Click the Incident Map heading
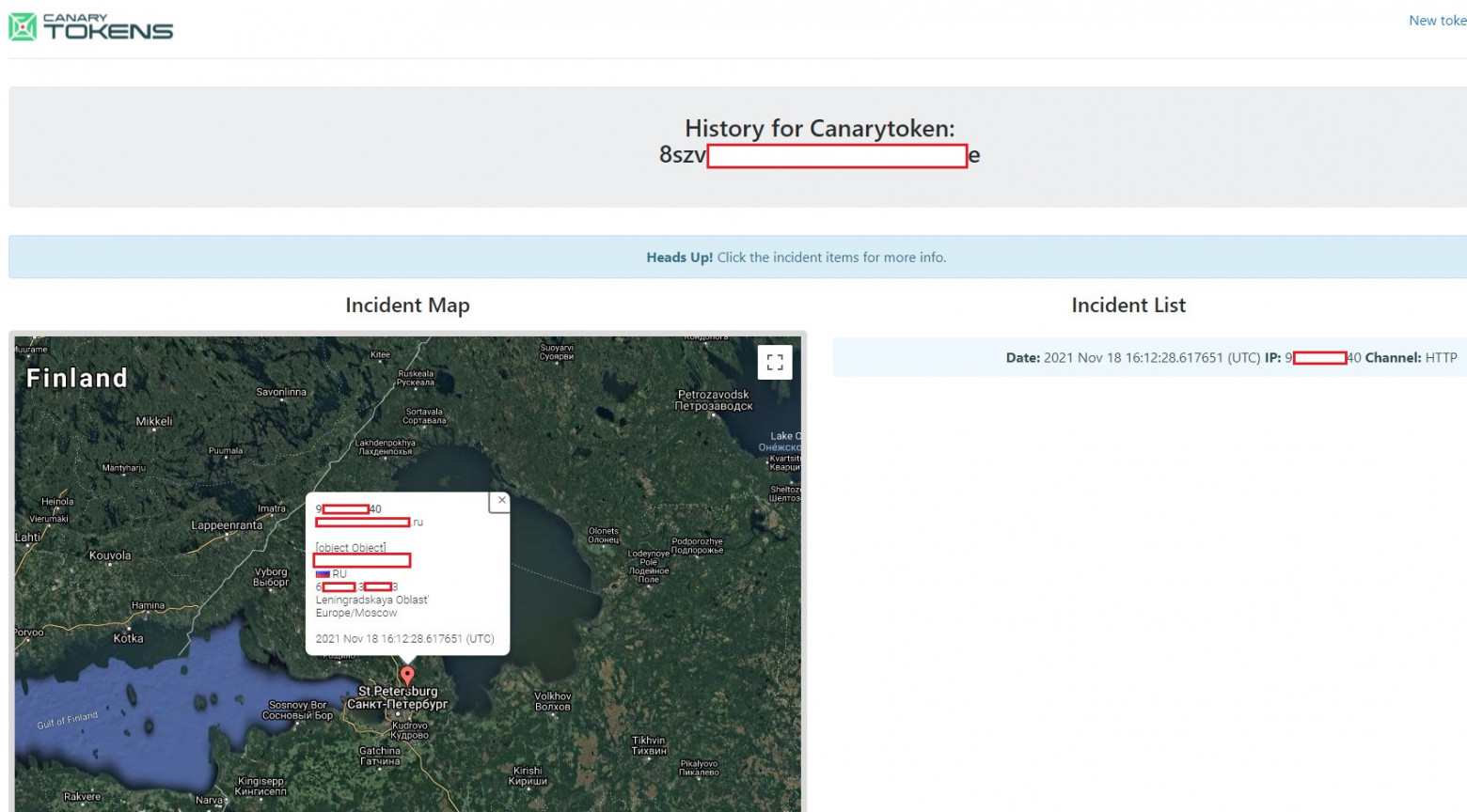 point(407,304)
